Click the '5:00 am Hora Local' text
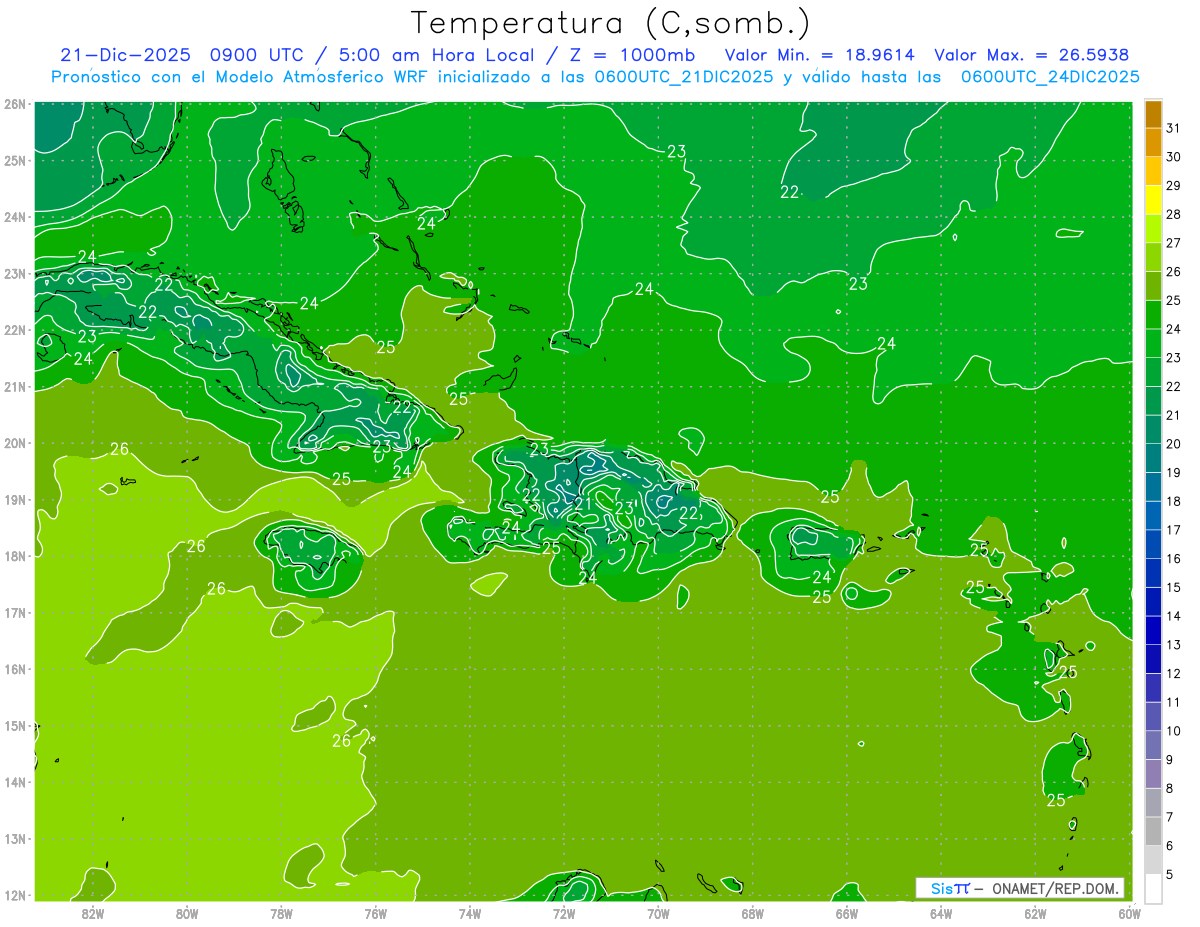This screenshot has height=927, width=1200. coord(434,55)
